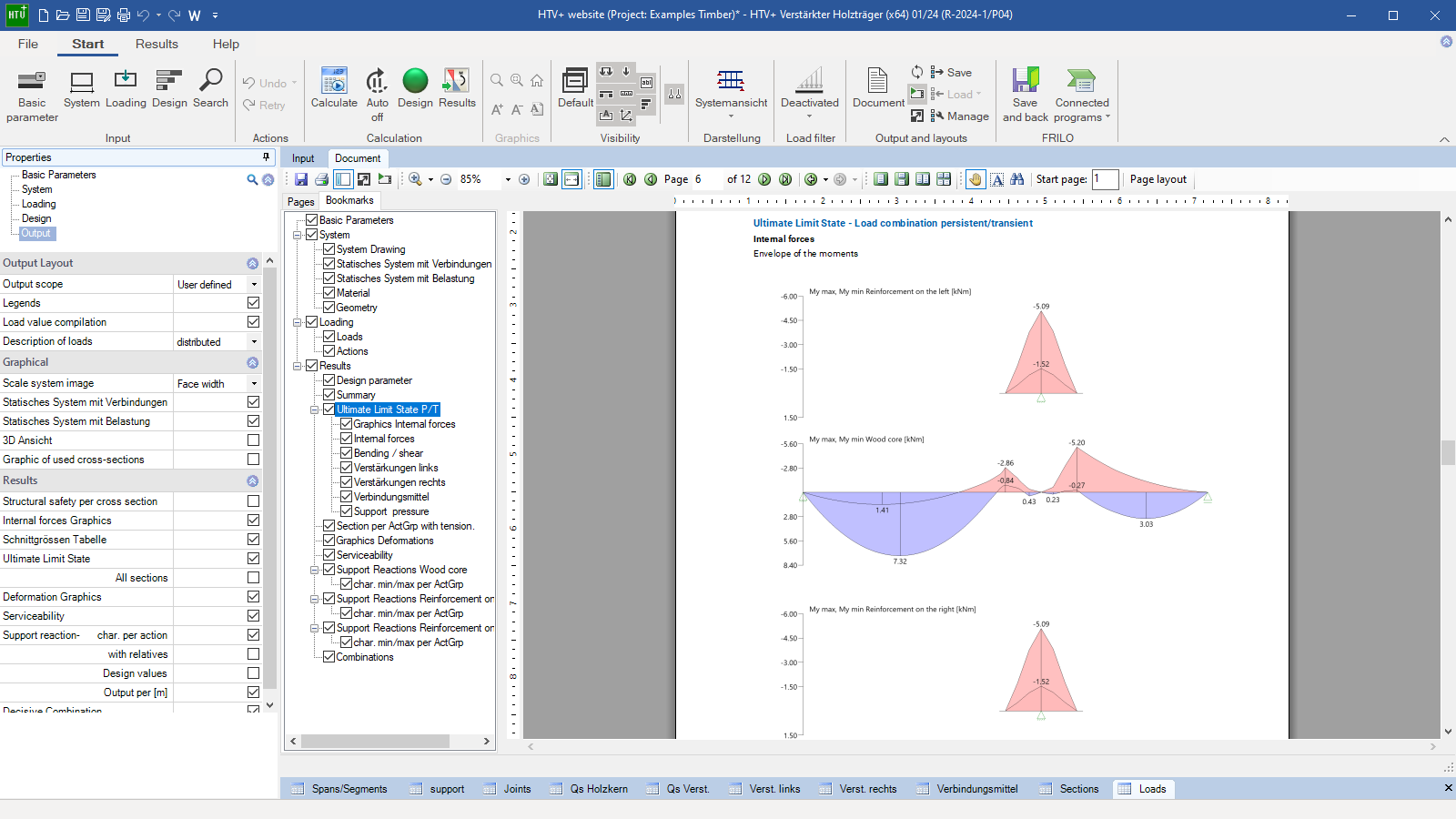The image size is (1456, 819).
Task: Click Save layout button
Action: tap(950, 73)
